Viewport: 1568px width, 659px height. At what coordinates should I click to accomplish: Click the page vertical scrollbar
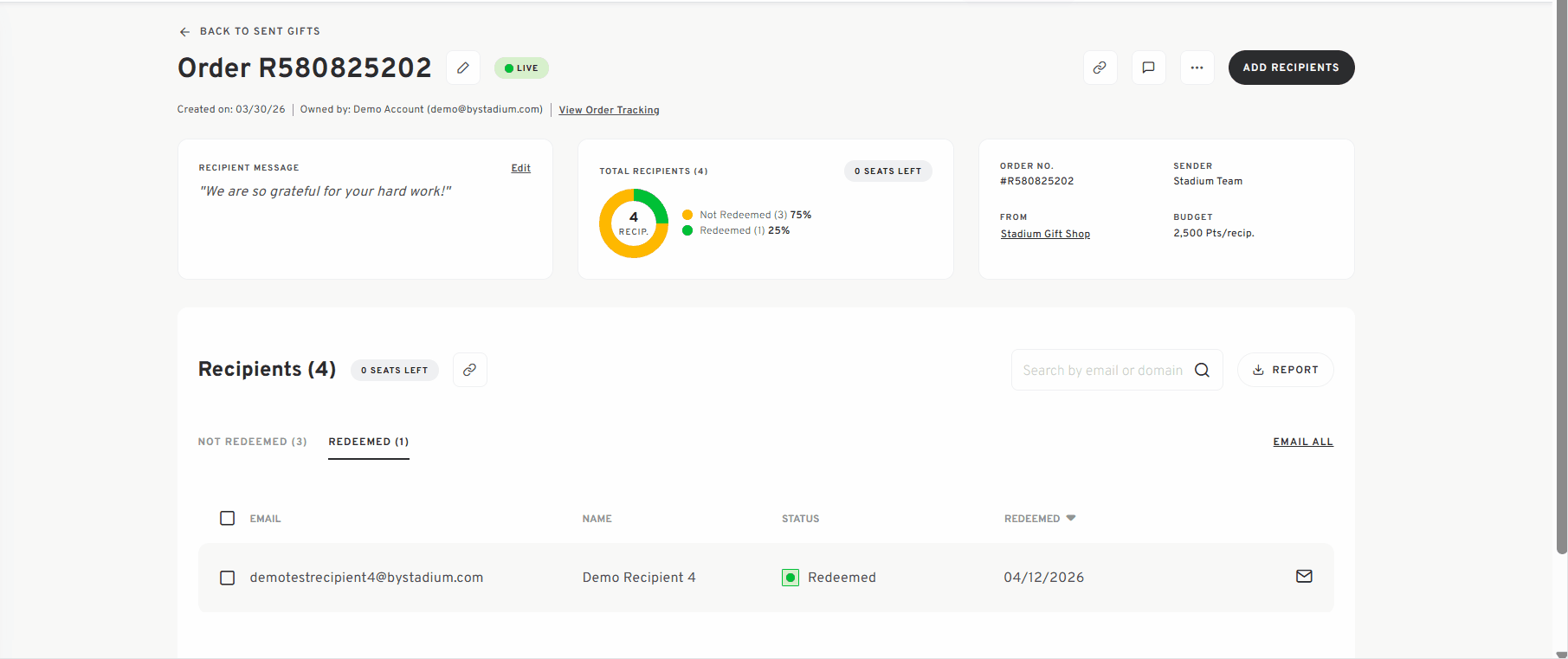pos(1561,277)
